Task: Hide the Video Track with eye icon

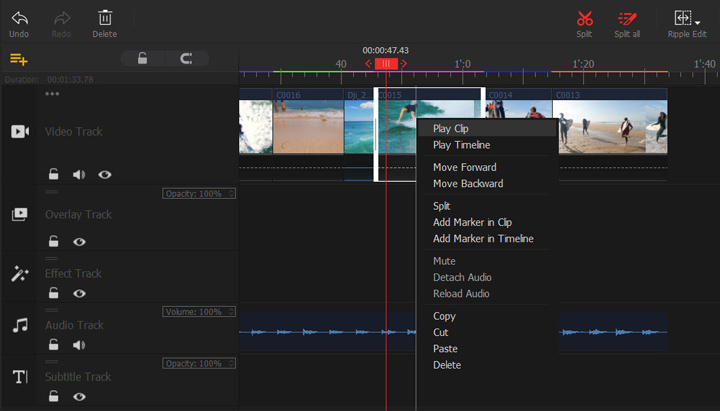Action: 105,175
